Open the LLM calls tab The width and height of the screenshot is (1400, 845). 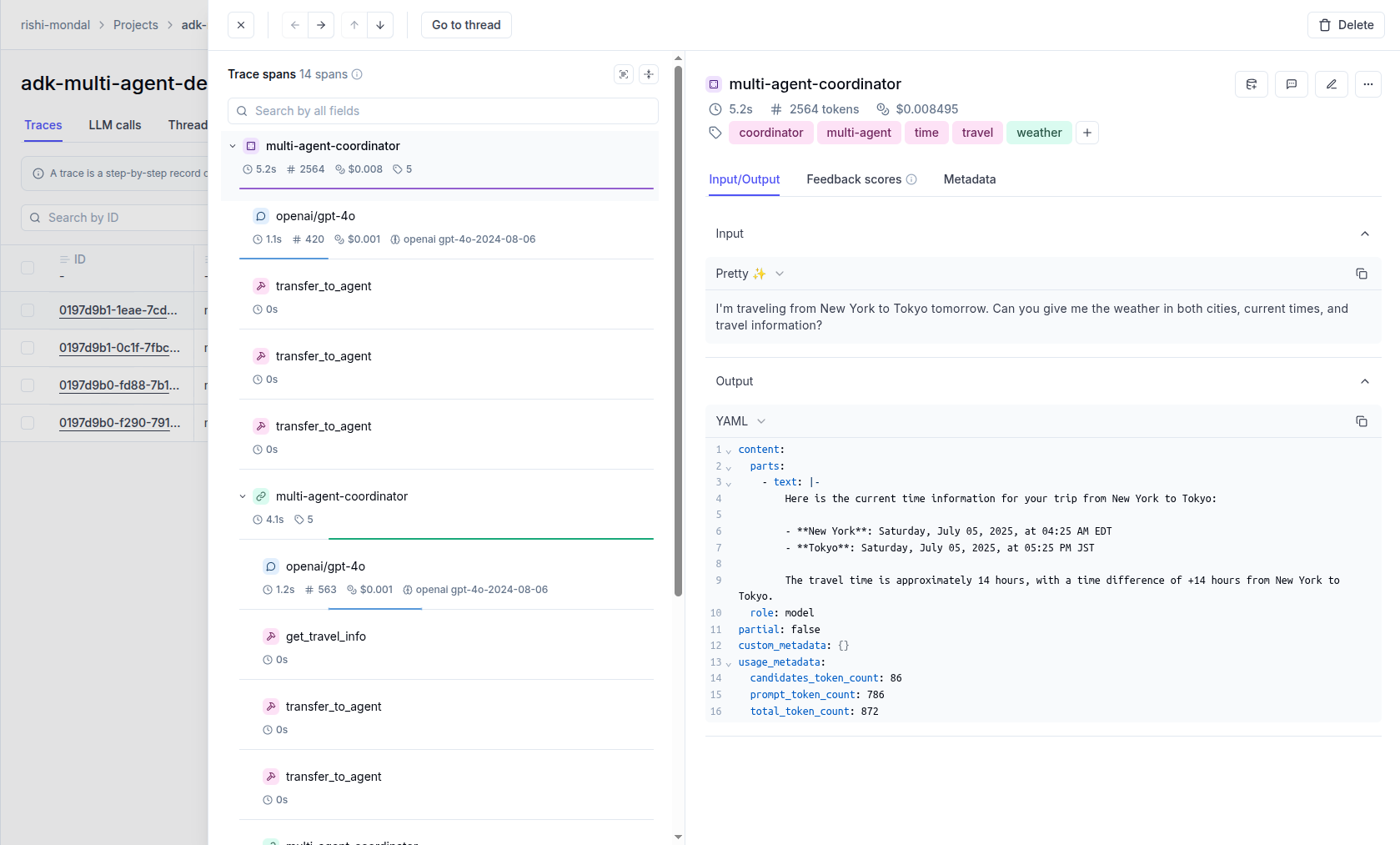(x=114, y=125)
